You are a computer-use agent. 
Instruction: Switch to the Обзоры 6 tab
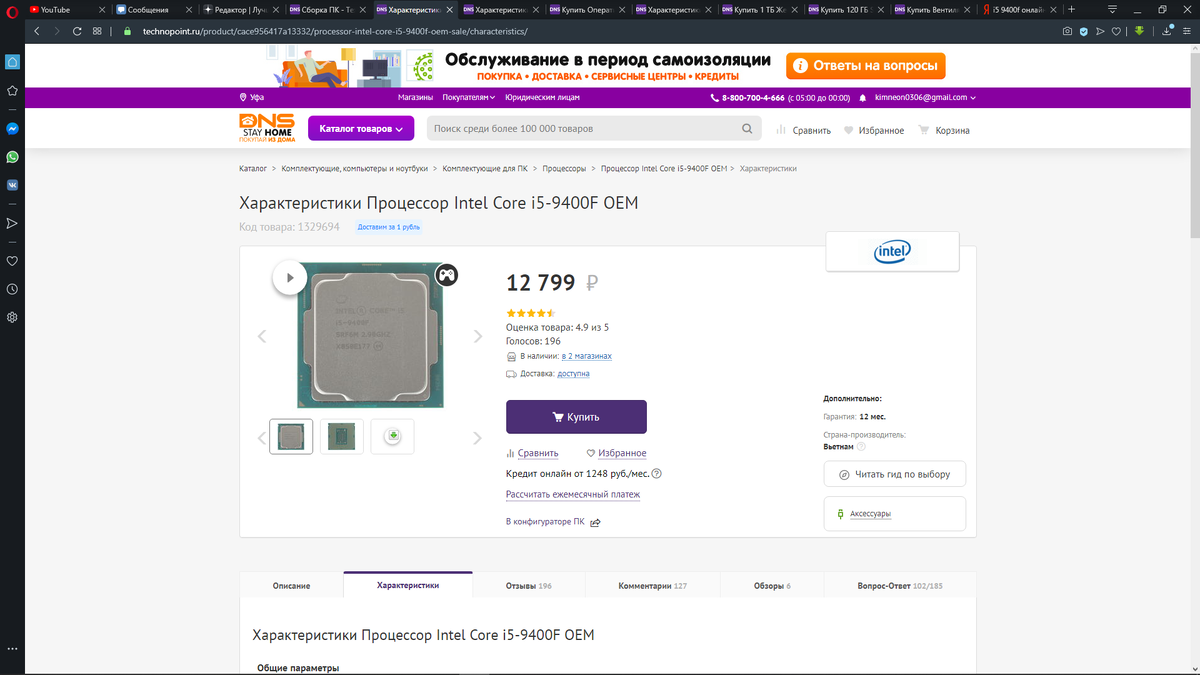772,585
